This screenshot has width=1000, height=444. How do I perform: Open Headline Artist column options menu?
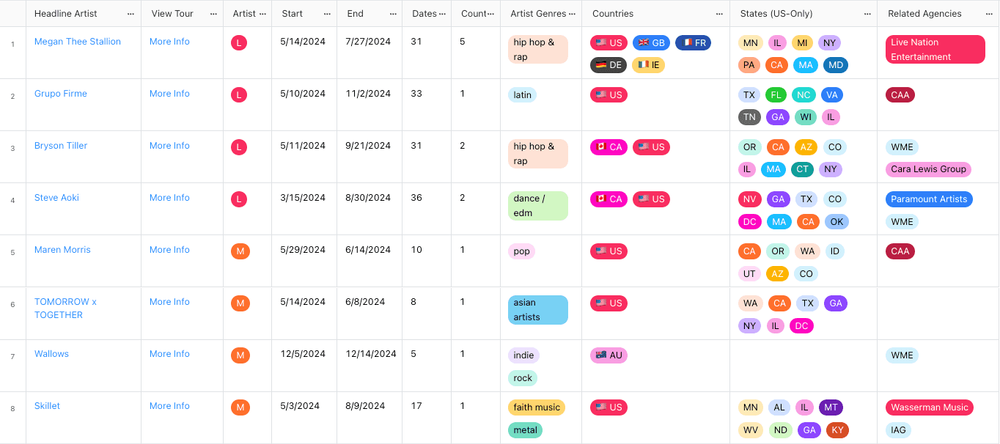(131, 13)
